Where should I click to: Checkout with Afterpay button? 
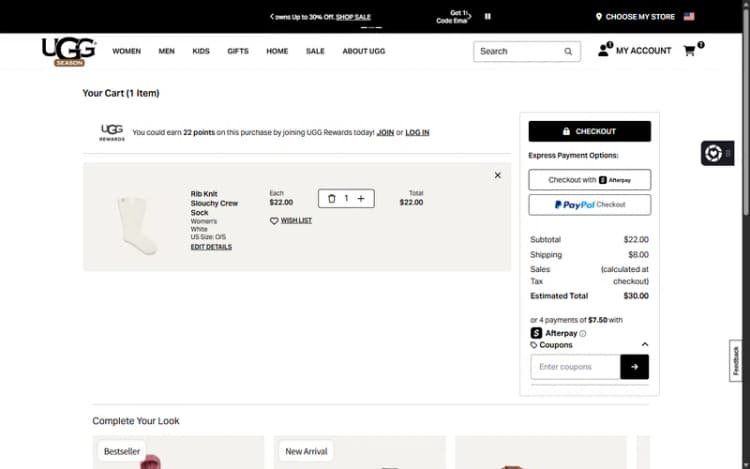tap(589, 180)
